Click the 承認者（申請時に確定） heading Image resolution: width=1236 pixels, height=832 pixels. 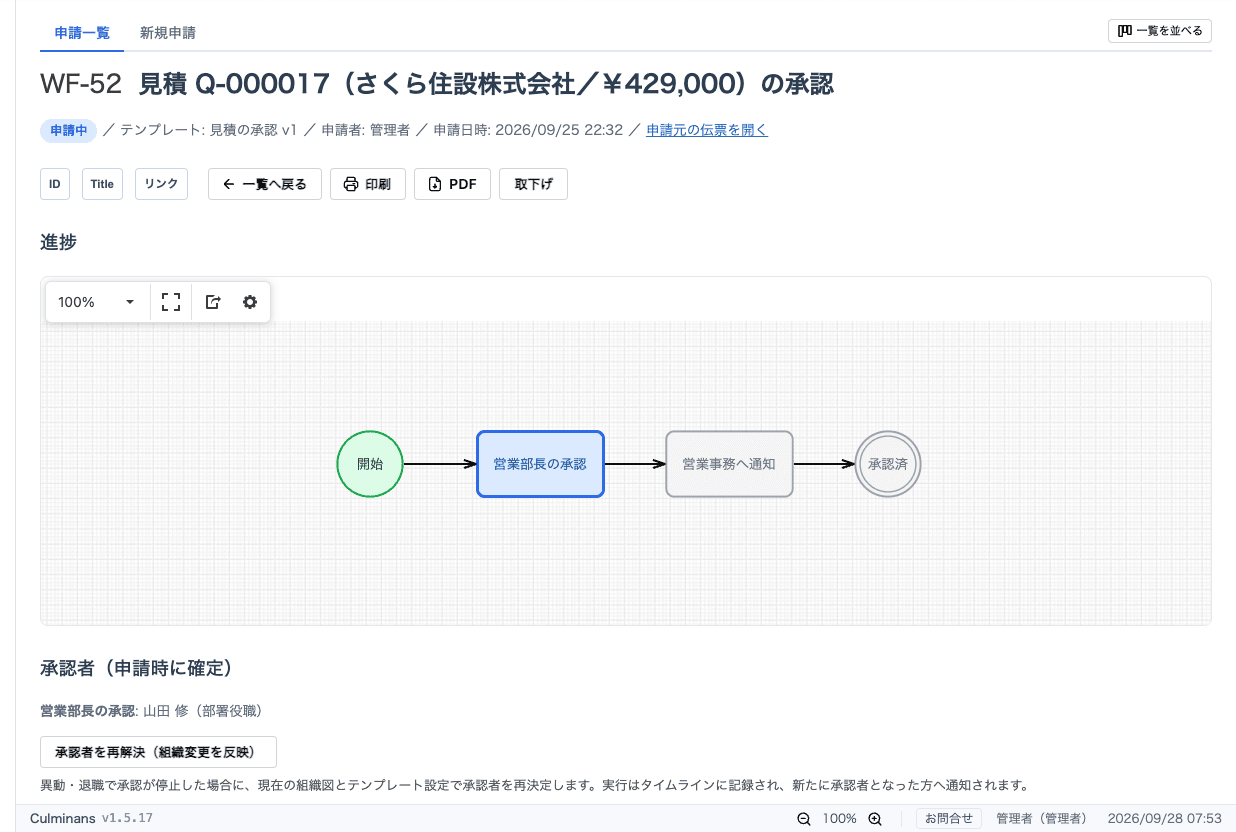click(136, 667)
